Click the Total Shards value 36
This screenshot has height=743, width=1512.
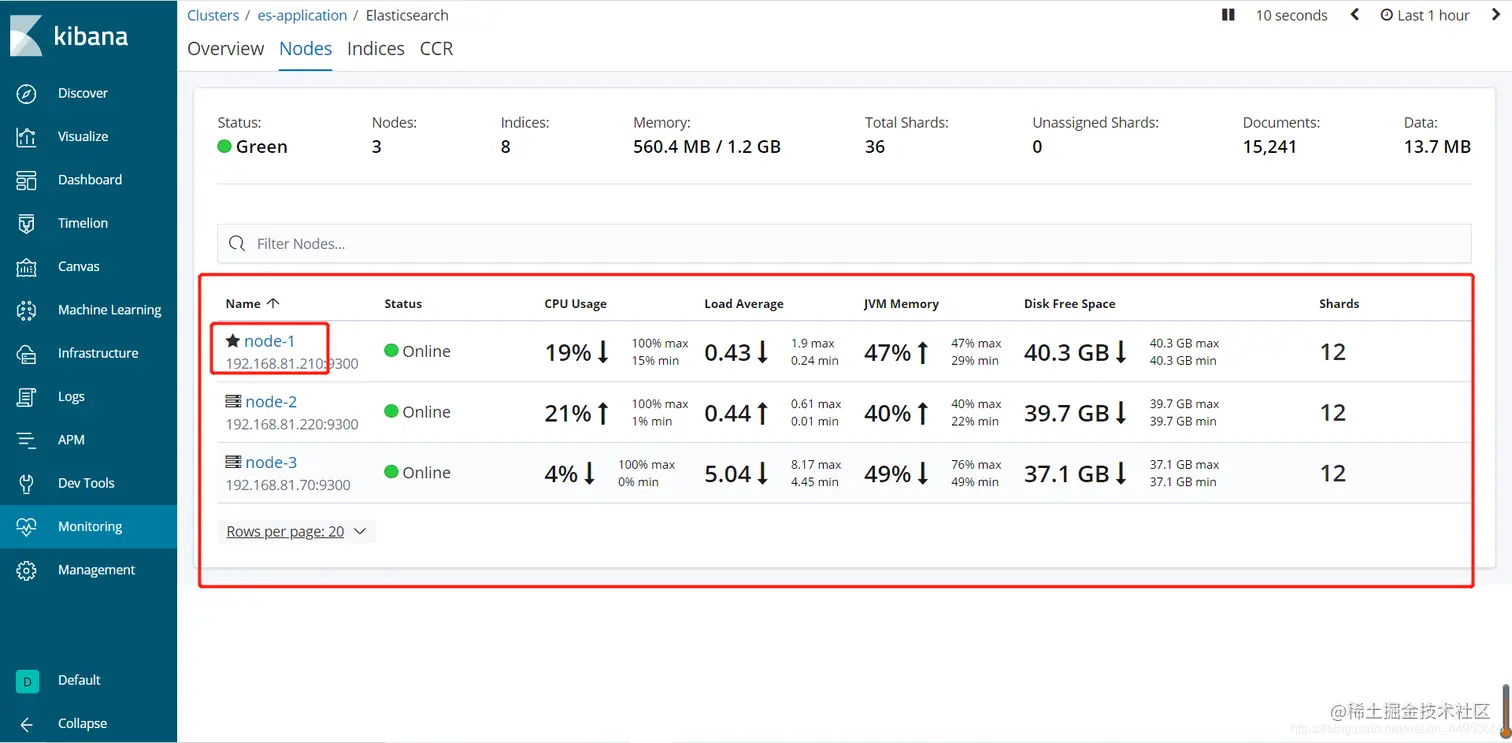tap(875, 147)
